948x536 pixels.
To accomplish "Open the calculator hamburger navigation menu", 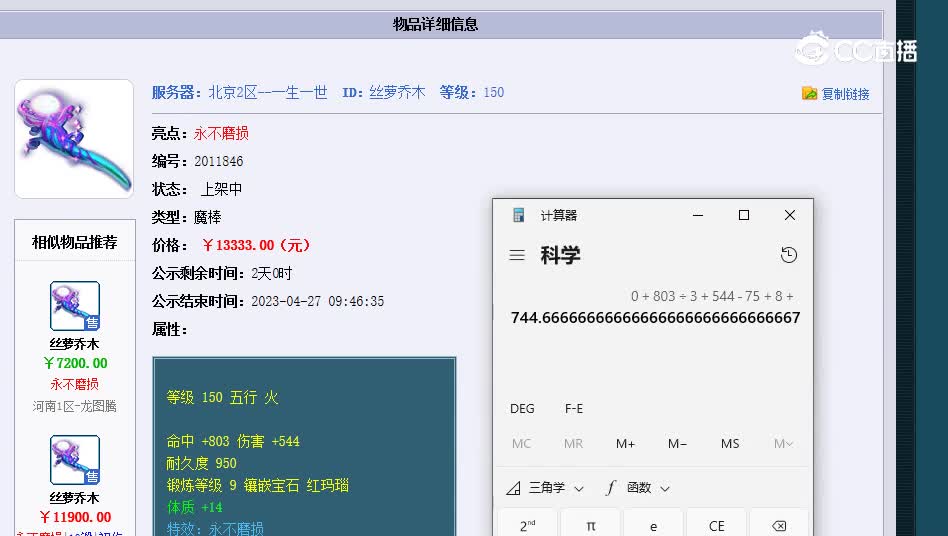I will [517, 255].
